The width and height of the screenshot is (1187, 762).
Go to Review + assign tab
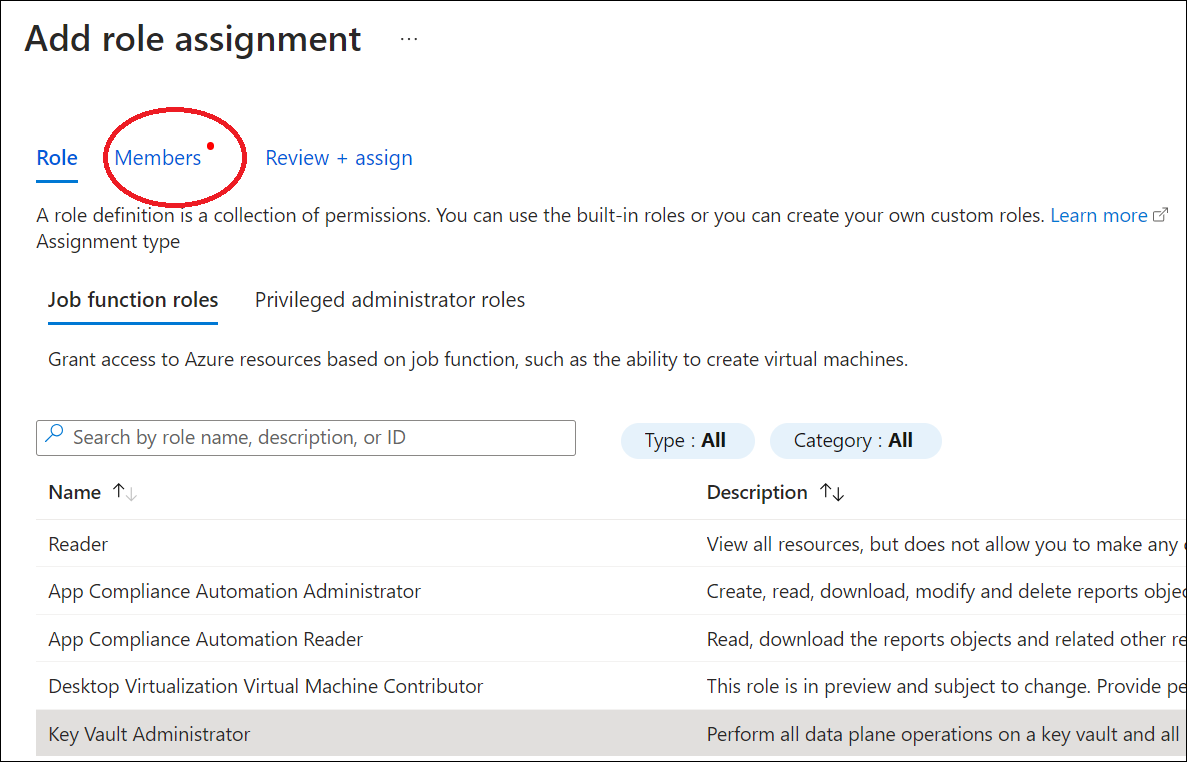tap(338, 158)
